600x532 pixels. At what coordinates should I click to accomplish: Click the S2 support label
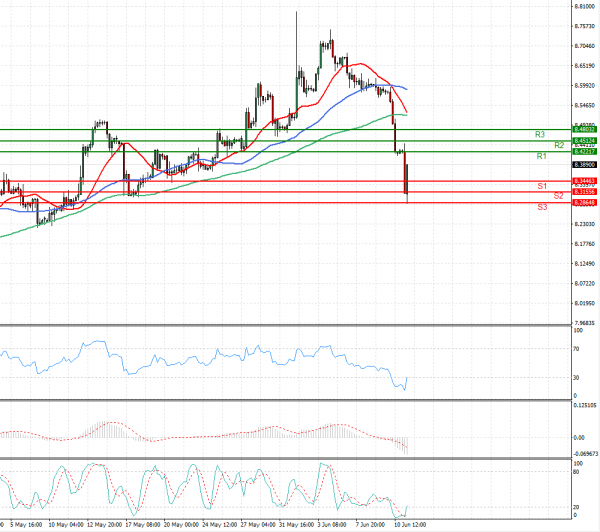(558, 196)
